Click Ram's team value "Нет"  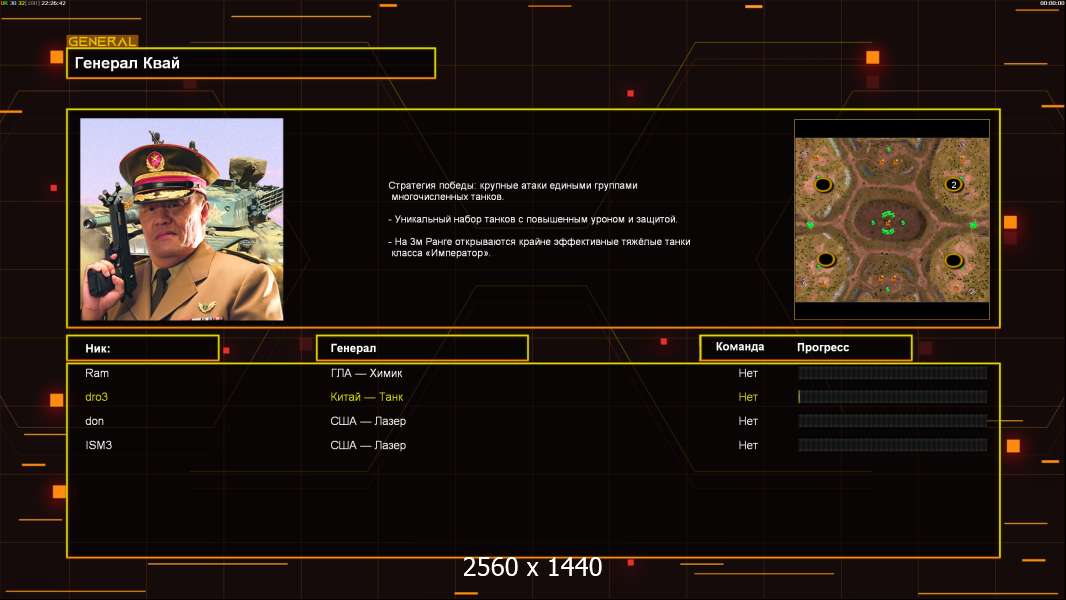[x=748, y=373]
